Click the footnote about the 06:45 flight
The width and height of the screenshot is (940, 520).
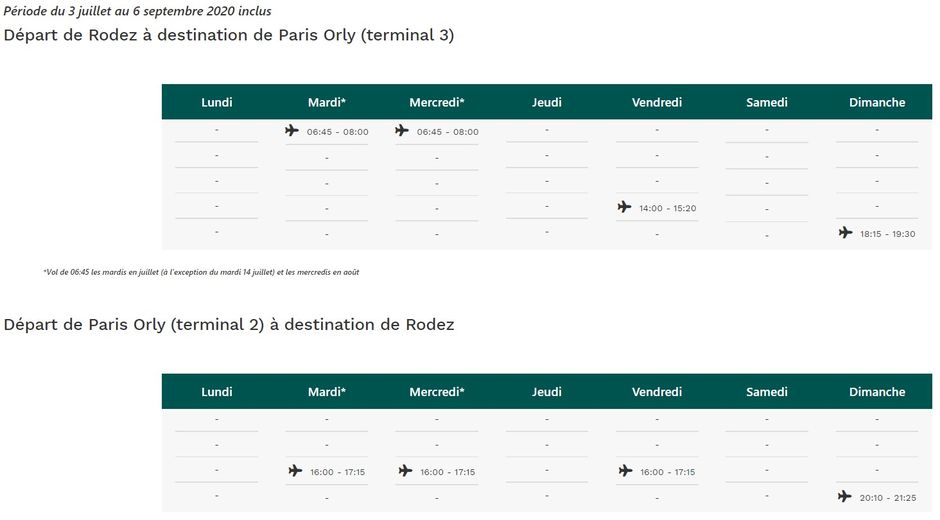tap(201, 273)
